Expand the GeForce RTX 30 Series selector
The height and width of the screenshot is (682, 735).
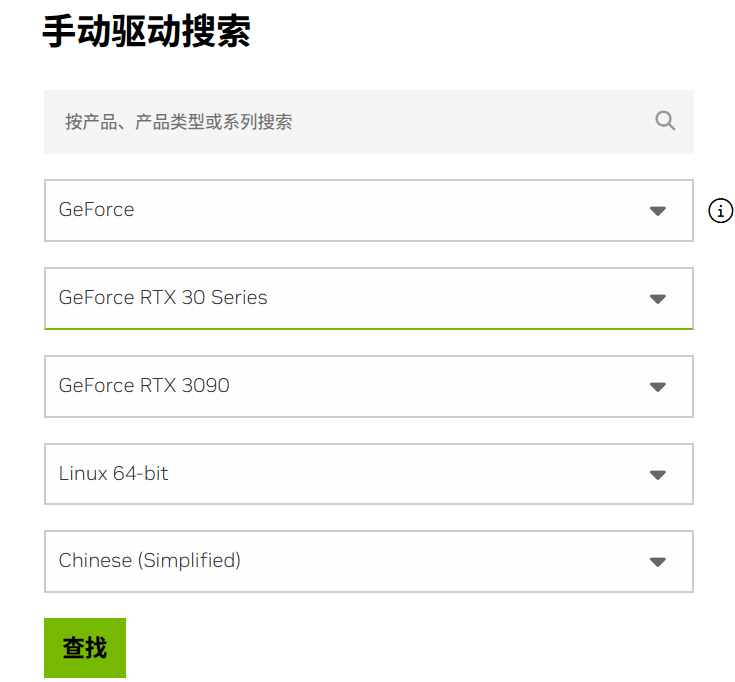pos(369,299)
